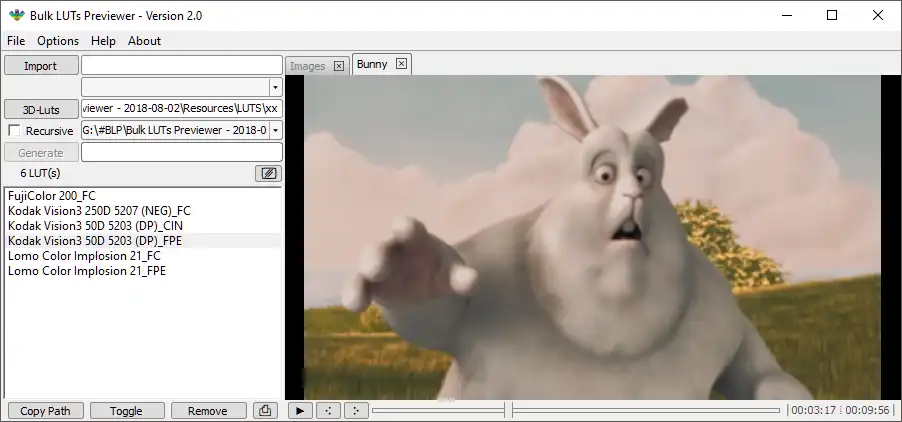Click the video timeline seek bar

point(576,411)
